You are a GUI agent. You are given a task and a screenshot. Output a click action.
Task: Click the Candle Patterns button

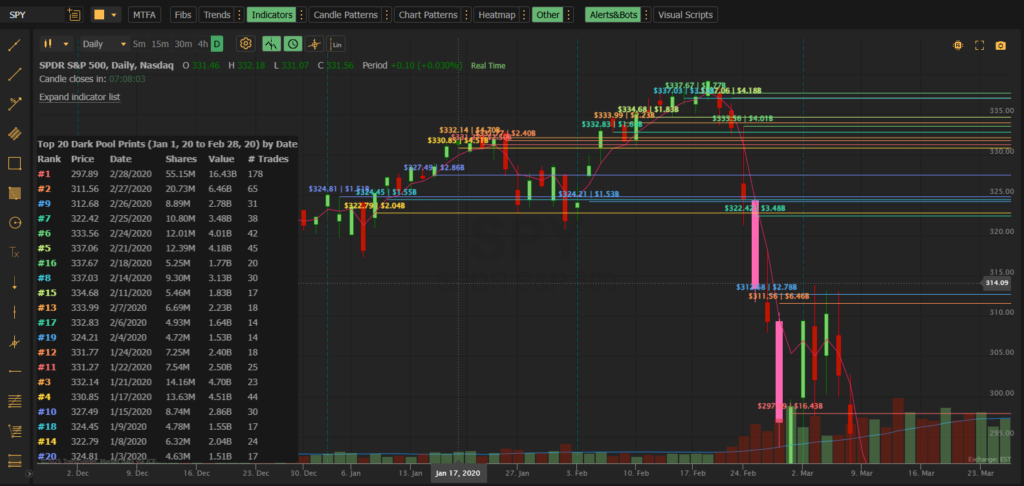345,14
